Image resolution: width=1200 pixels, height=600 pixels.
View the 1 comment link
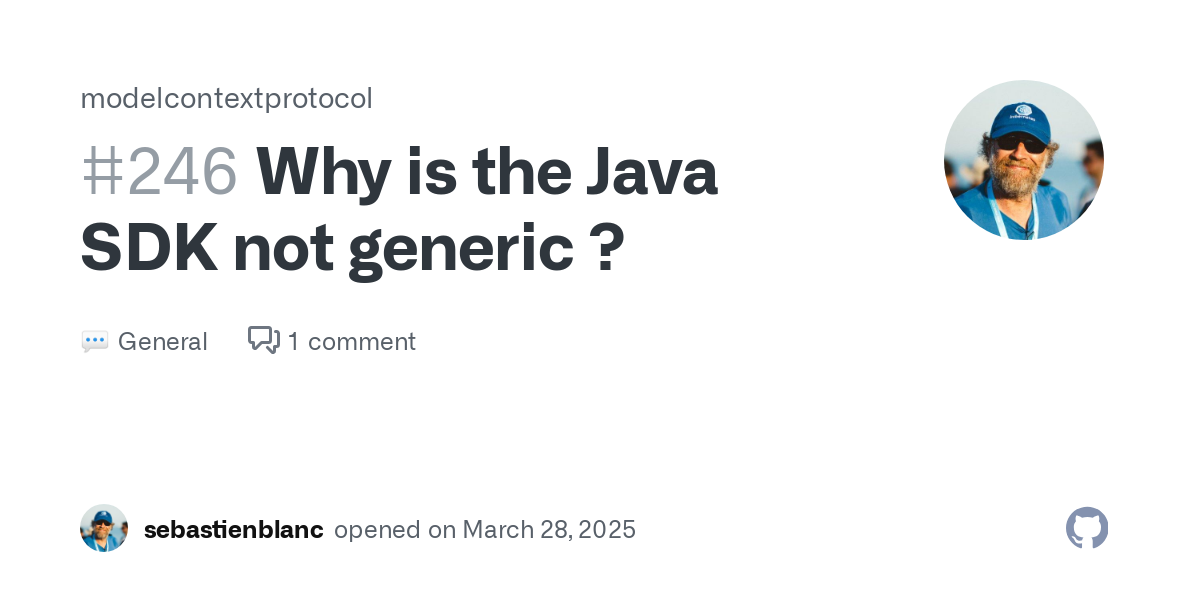coord(351,342)
